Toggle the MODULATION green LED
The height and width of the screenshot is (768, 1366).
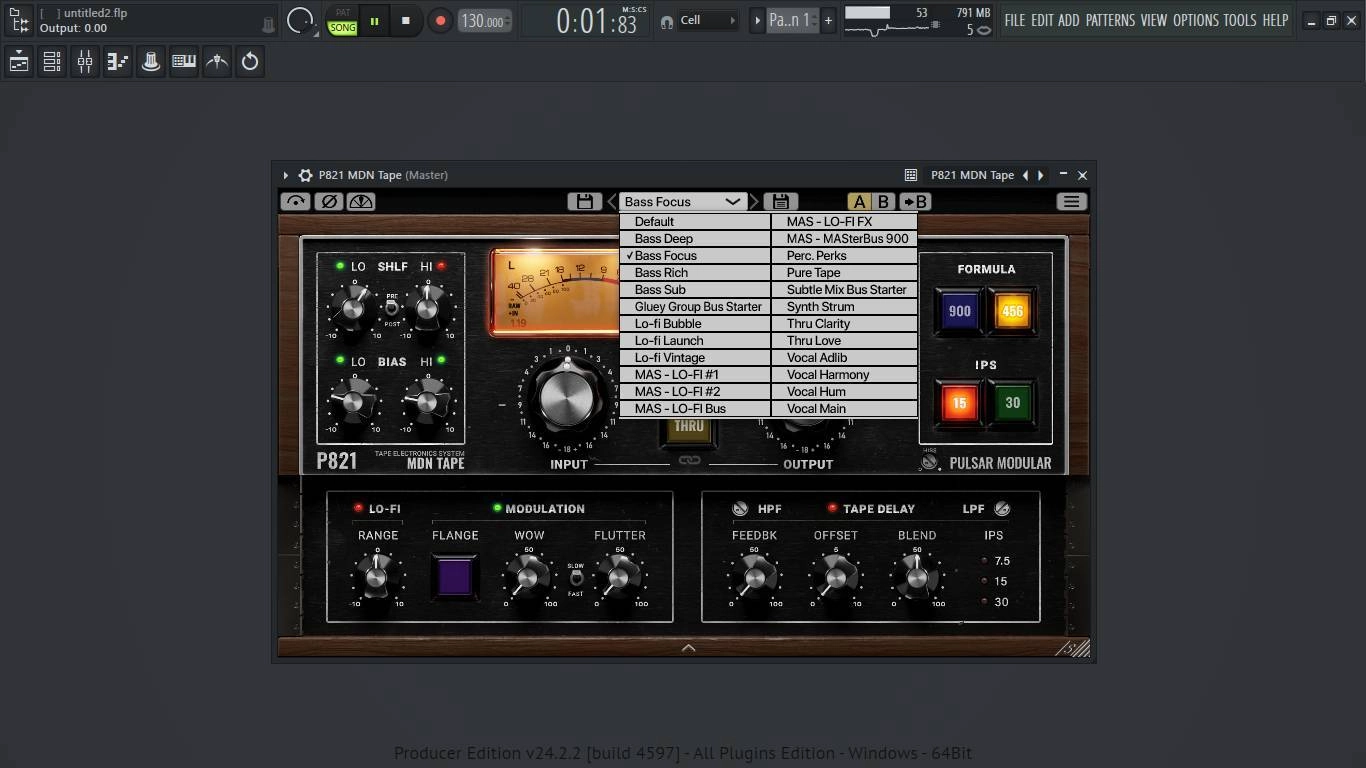(496, 509)
